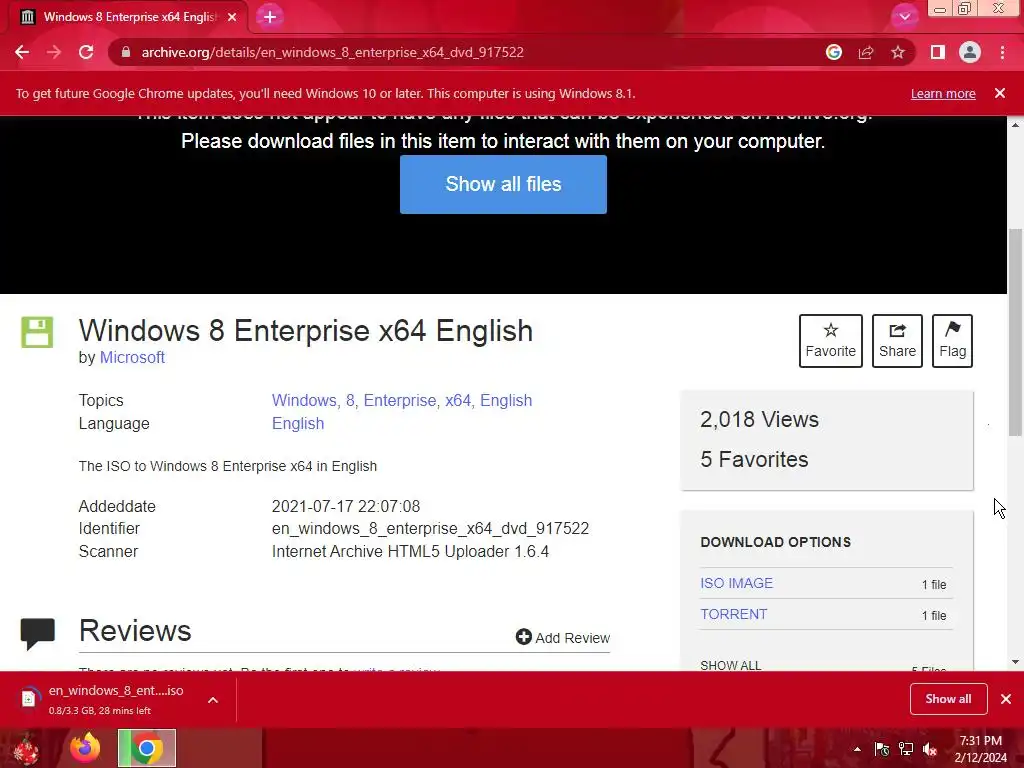Open the Google icon in address bar
This screenshot has width=1024, height=768.
point(833,52)
